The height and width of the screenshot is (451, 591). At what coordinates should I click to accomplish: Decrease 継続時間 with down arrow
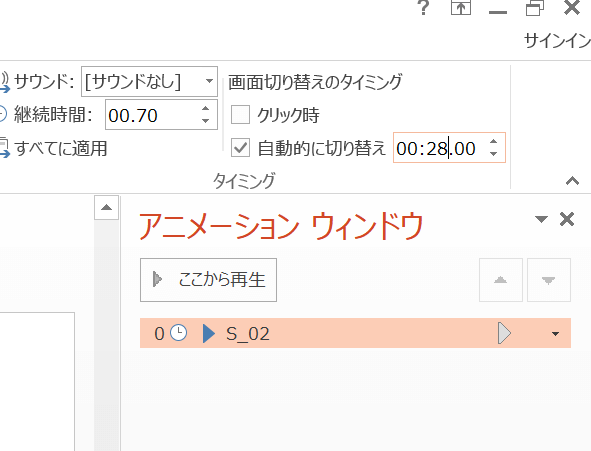[205, 121]
